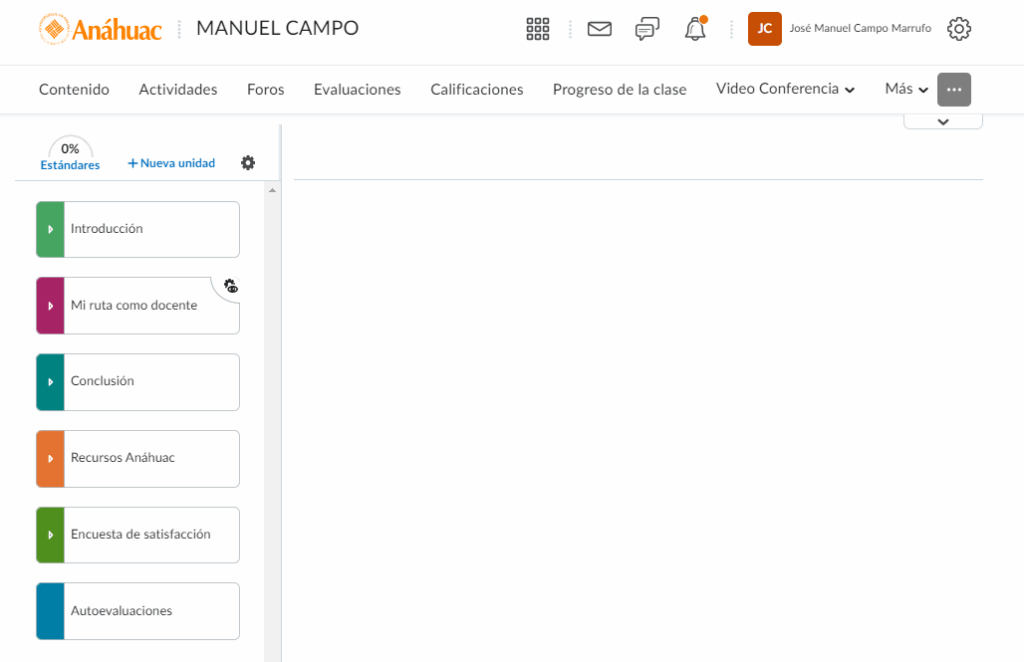Click the Nueva unidad link
Screen dimensions: 1024x662
pyautogui.click(x=171, y=163)
